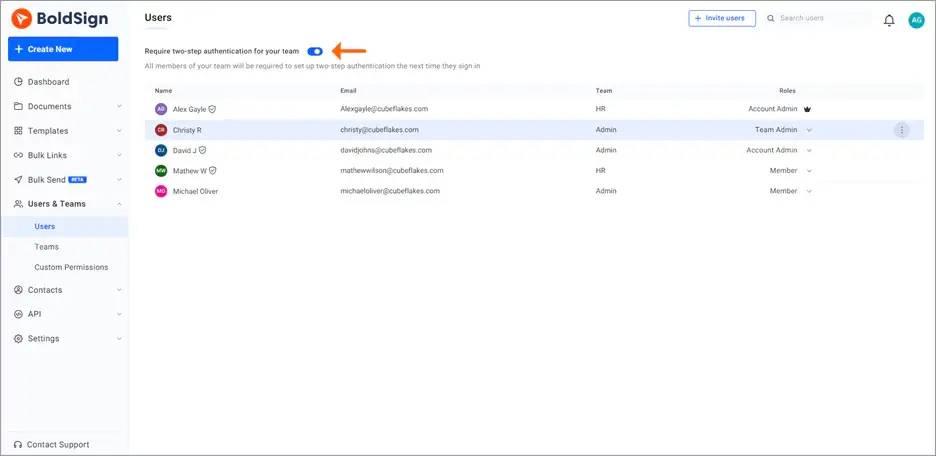Click the shield icon next to Alex Gayle

click(x=212, y=109)
